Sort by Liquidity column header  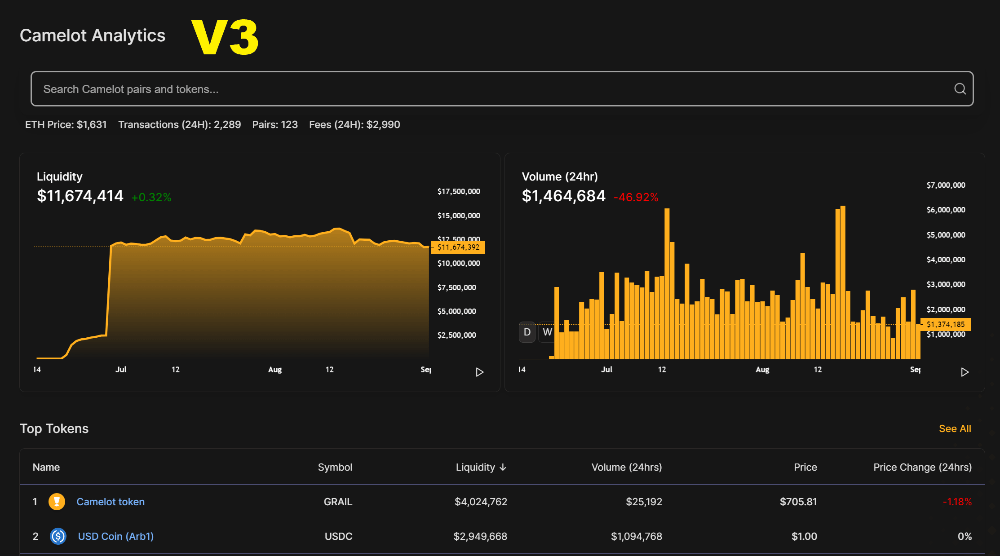coord(481,467)
